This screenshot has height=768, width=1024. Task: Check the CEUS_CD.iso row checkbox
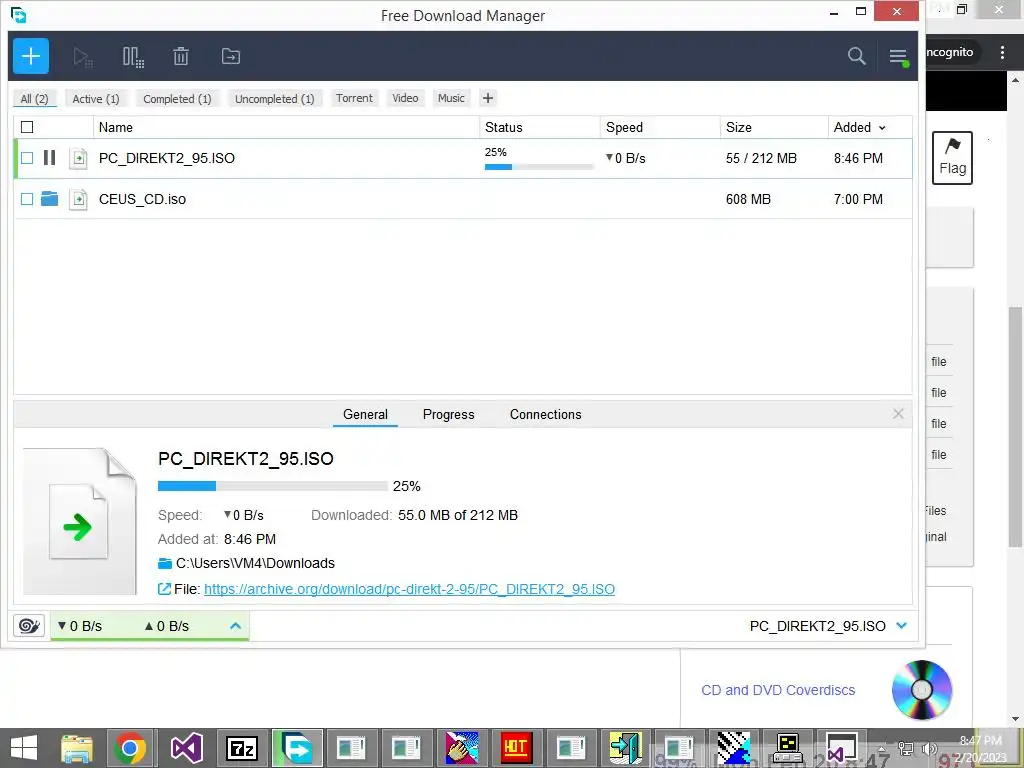coord(27,199)
